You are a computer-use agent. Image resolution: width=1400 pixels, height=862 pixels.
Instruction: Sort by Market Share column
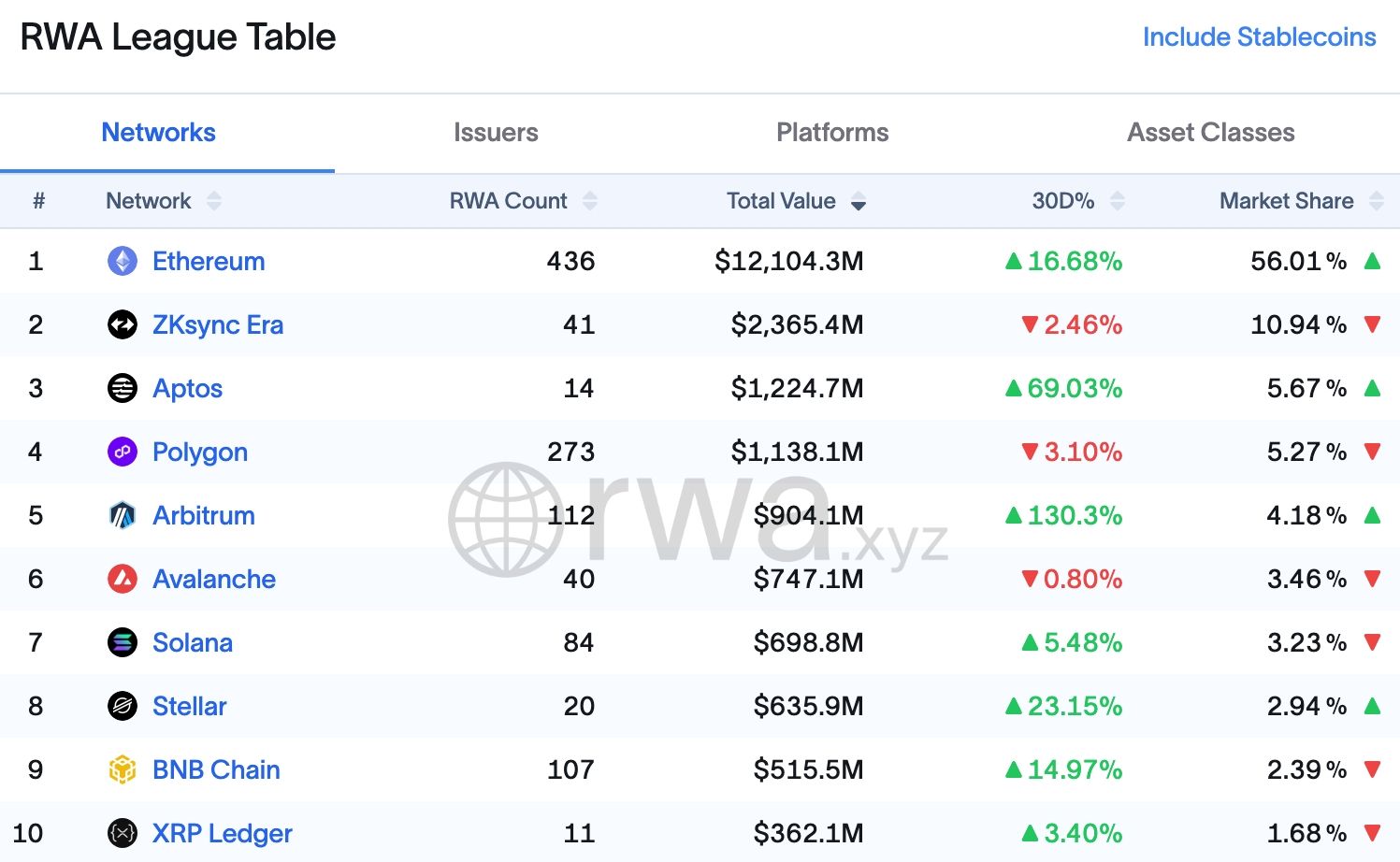click(x=1376, y=201)
